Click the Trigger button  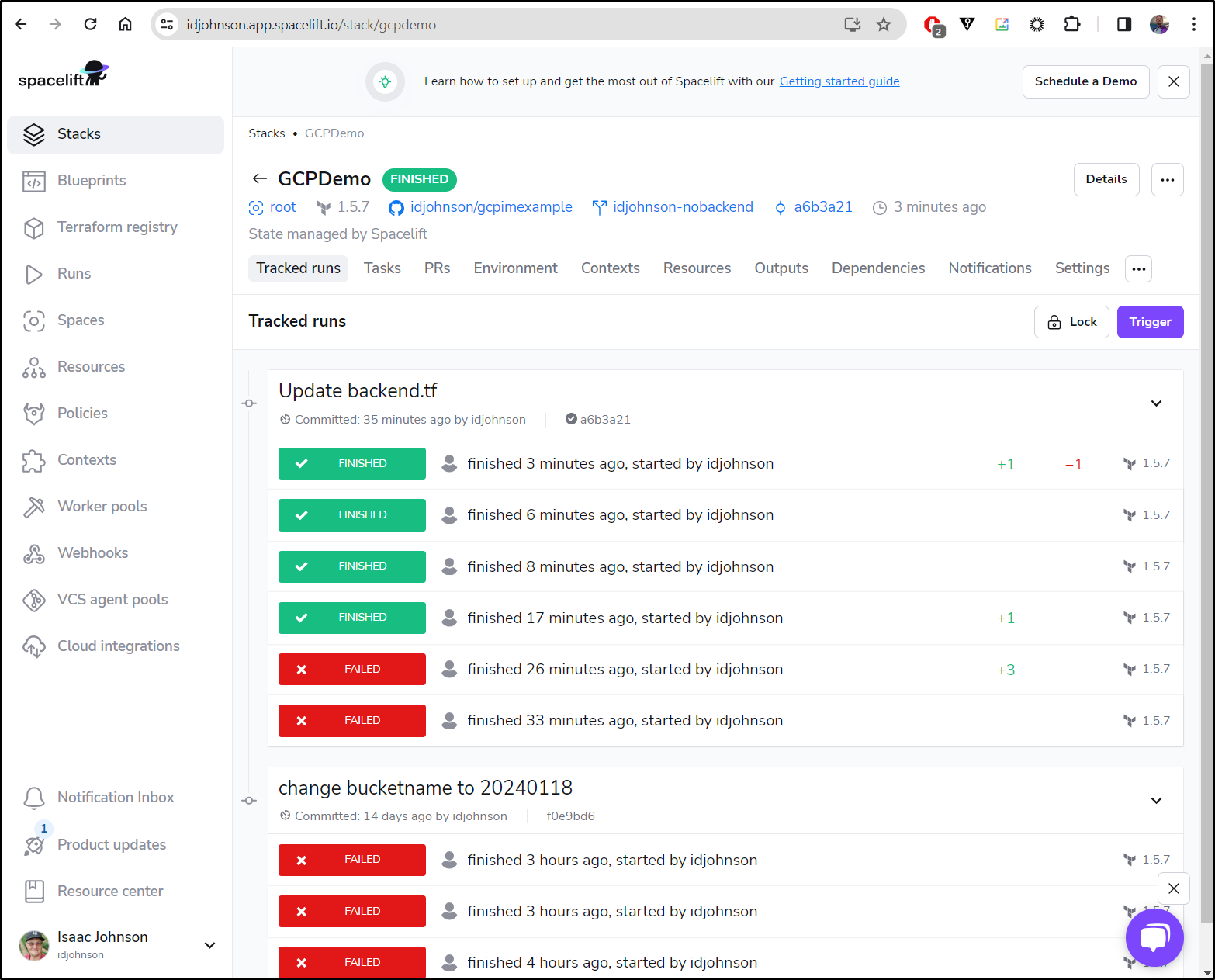pyautogui.click(x=1151, y=322)
